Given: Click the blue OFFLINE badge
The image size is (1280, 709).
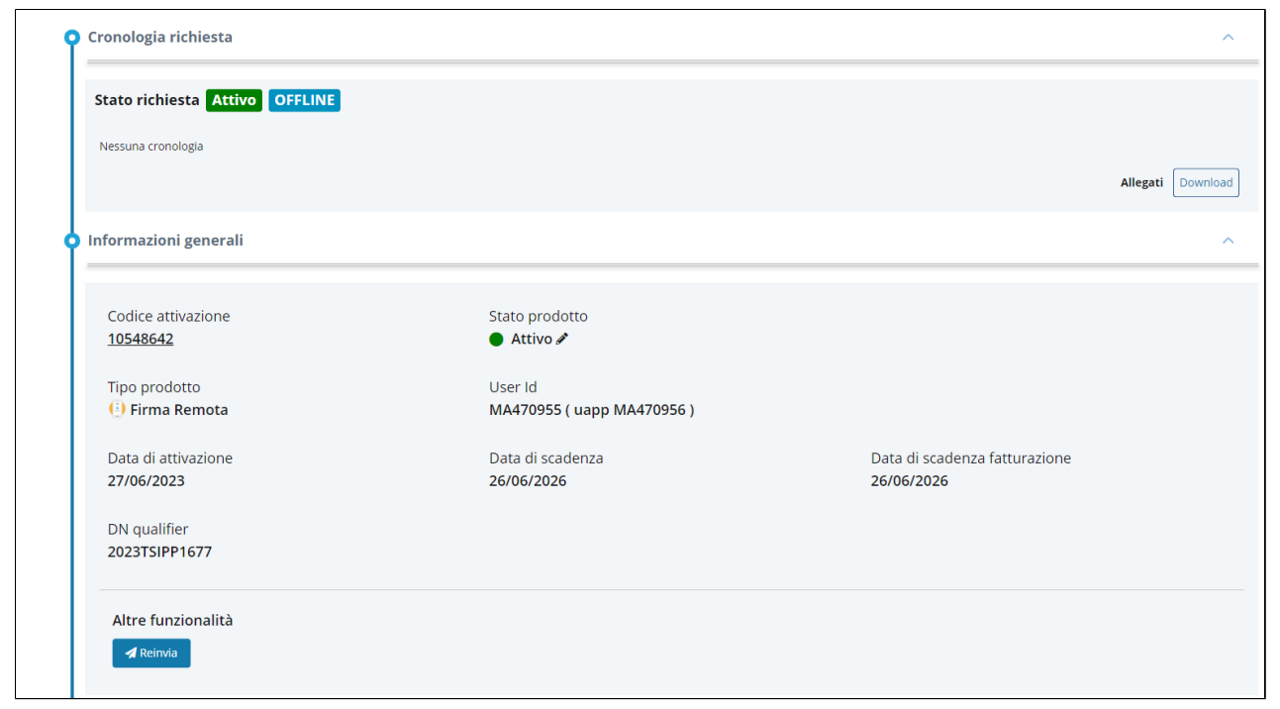Looking at the screenshot, I should coord(304,100).
